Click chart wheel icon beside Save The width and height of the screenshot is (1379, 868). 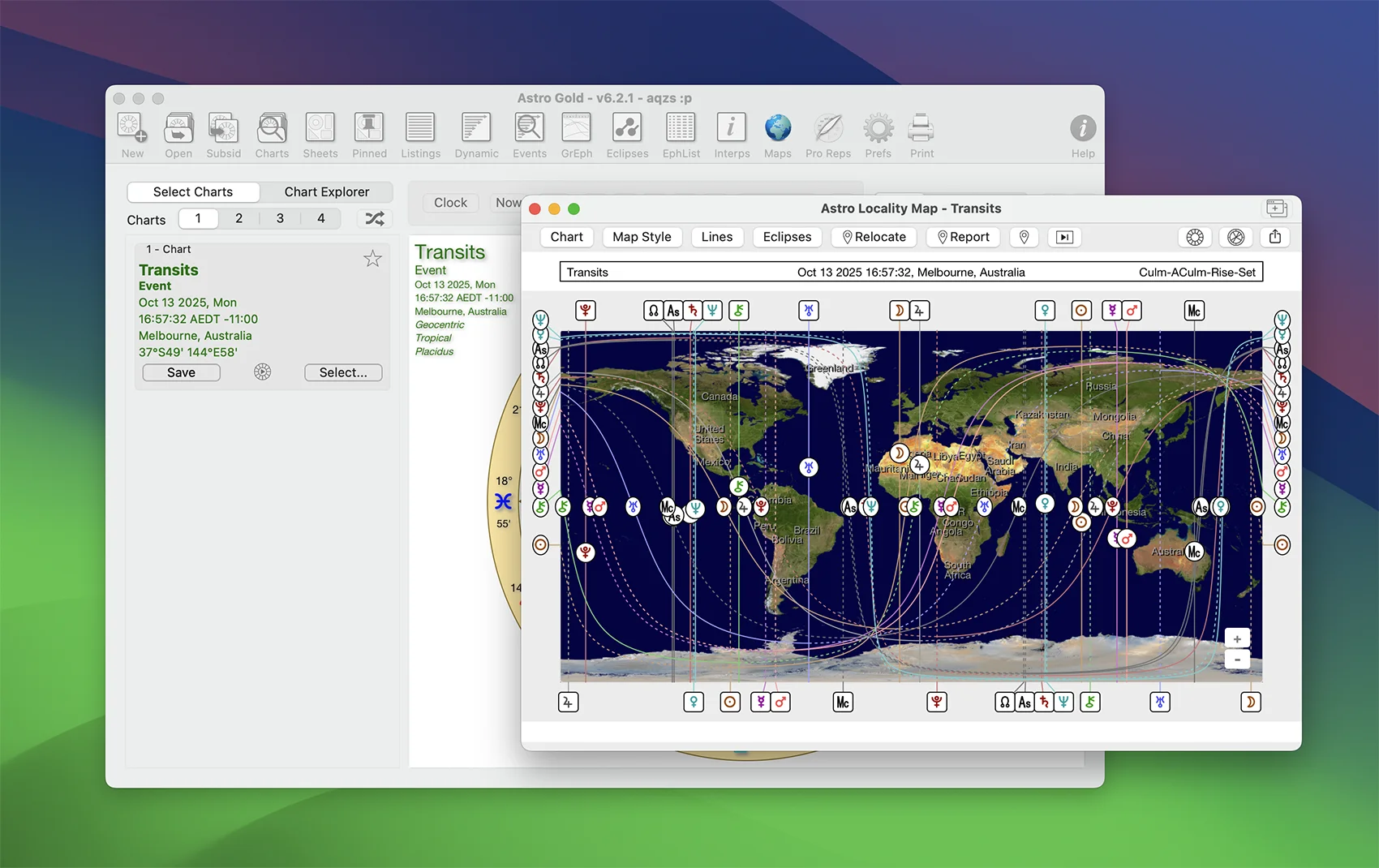click(262, 372)
